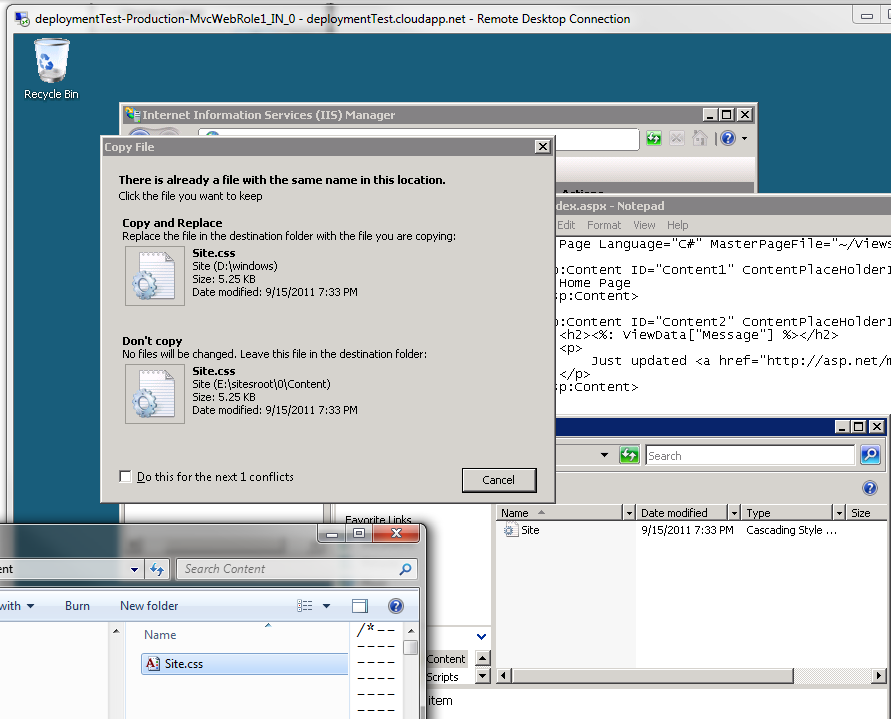Sort by Type column header
The height and width of the screenshot is (719, 891).
[788, 513]
